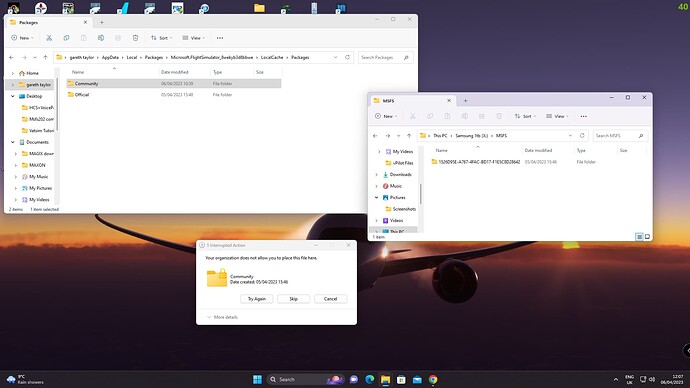Open Microsoft Edge from the taskbar
This screenshot has width=690, height=388.
[x=370, y=379]
